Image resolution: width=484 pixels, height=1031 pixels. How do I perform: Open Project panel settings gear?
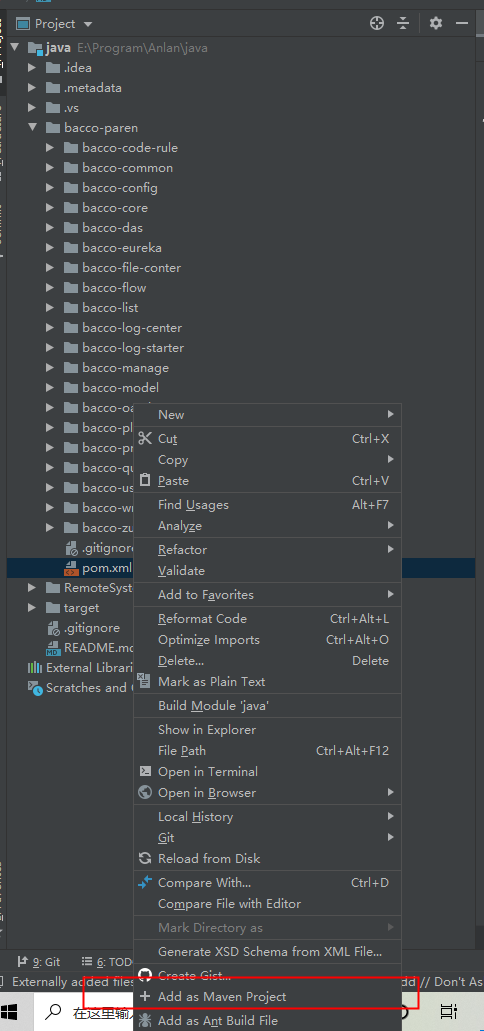pos(436,24)
